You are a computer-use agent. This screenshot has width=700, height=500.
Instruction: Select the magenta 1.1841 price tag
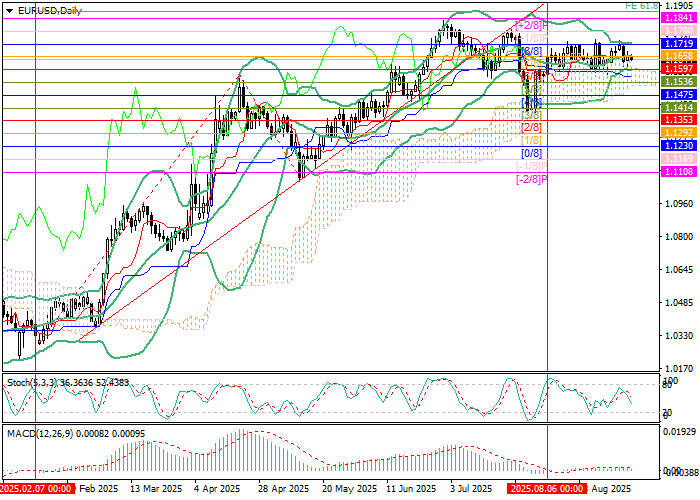(x=679, y=19)
